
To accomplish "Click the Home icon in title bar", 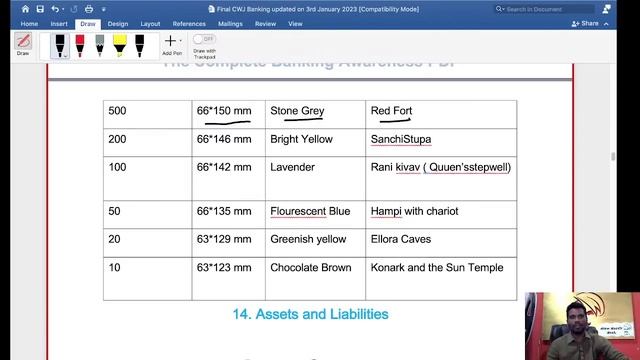I will (25, 9).
